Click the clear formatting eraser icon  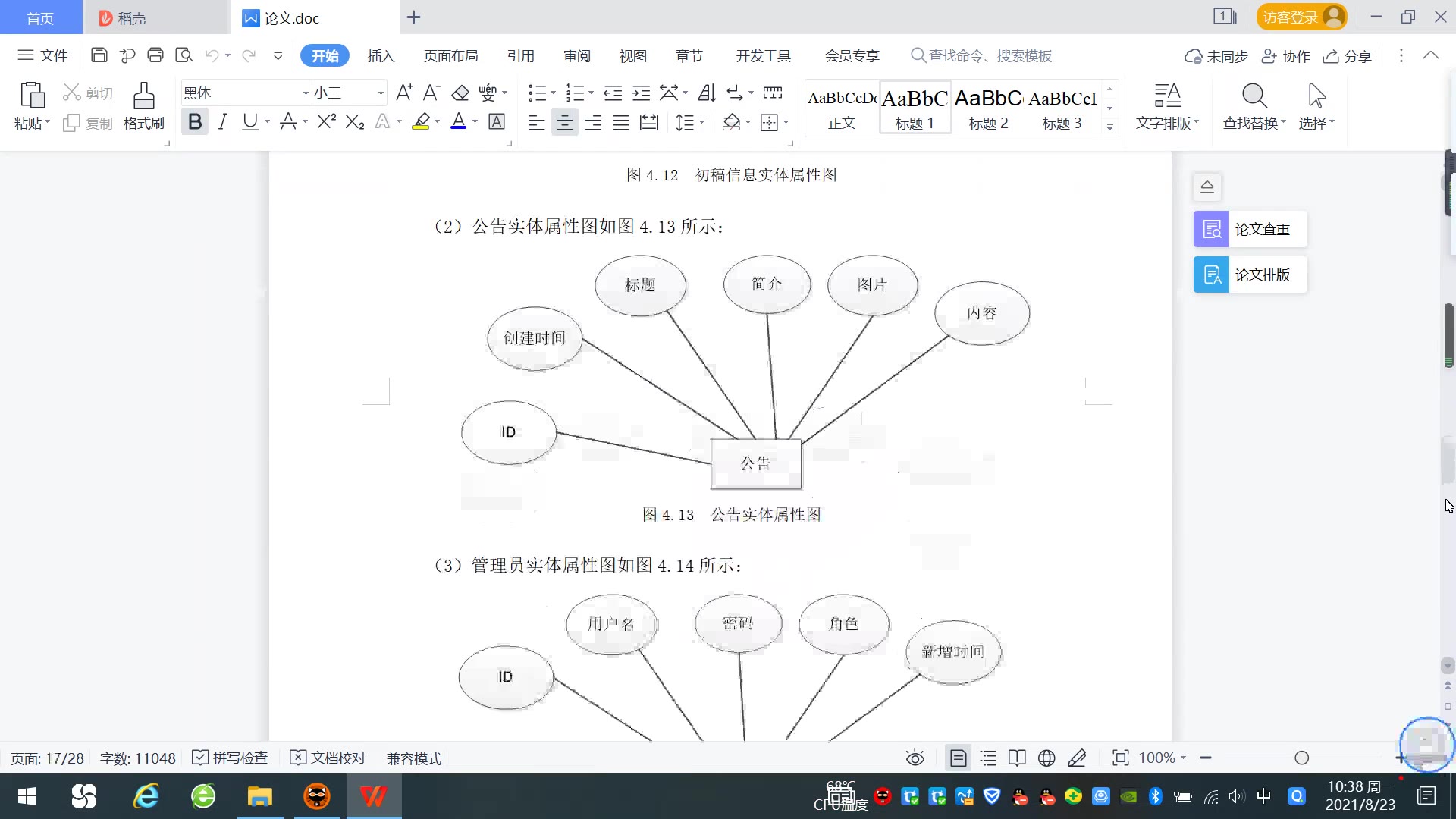pos(460,93)
